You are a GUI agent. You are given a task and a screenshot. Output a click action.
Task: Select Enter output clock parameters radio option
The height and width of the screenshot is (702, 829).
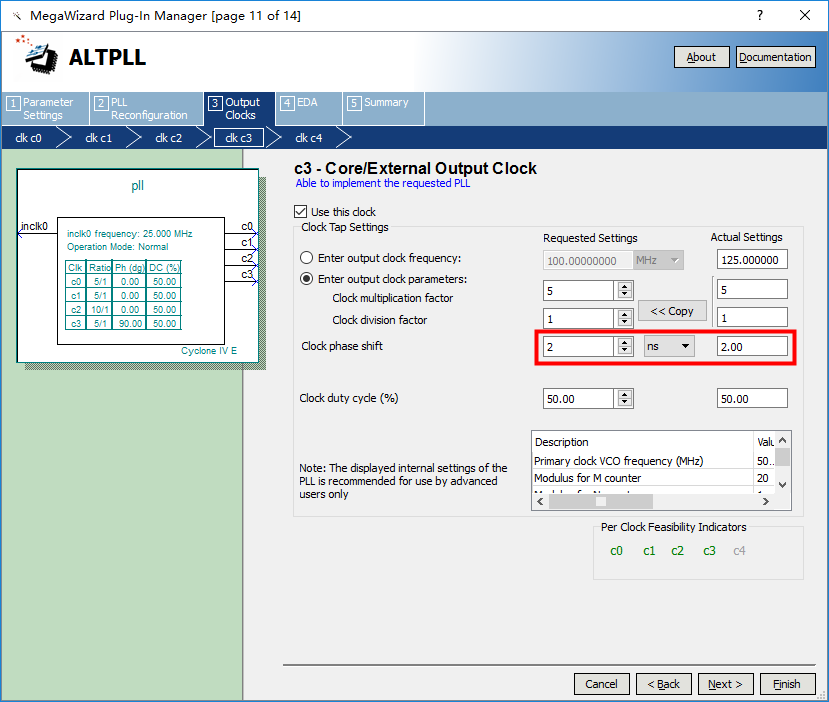point(307,279)
